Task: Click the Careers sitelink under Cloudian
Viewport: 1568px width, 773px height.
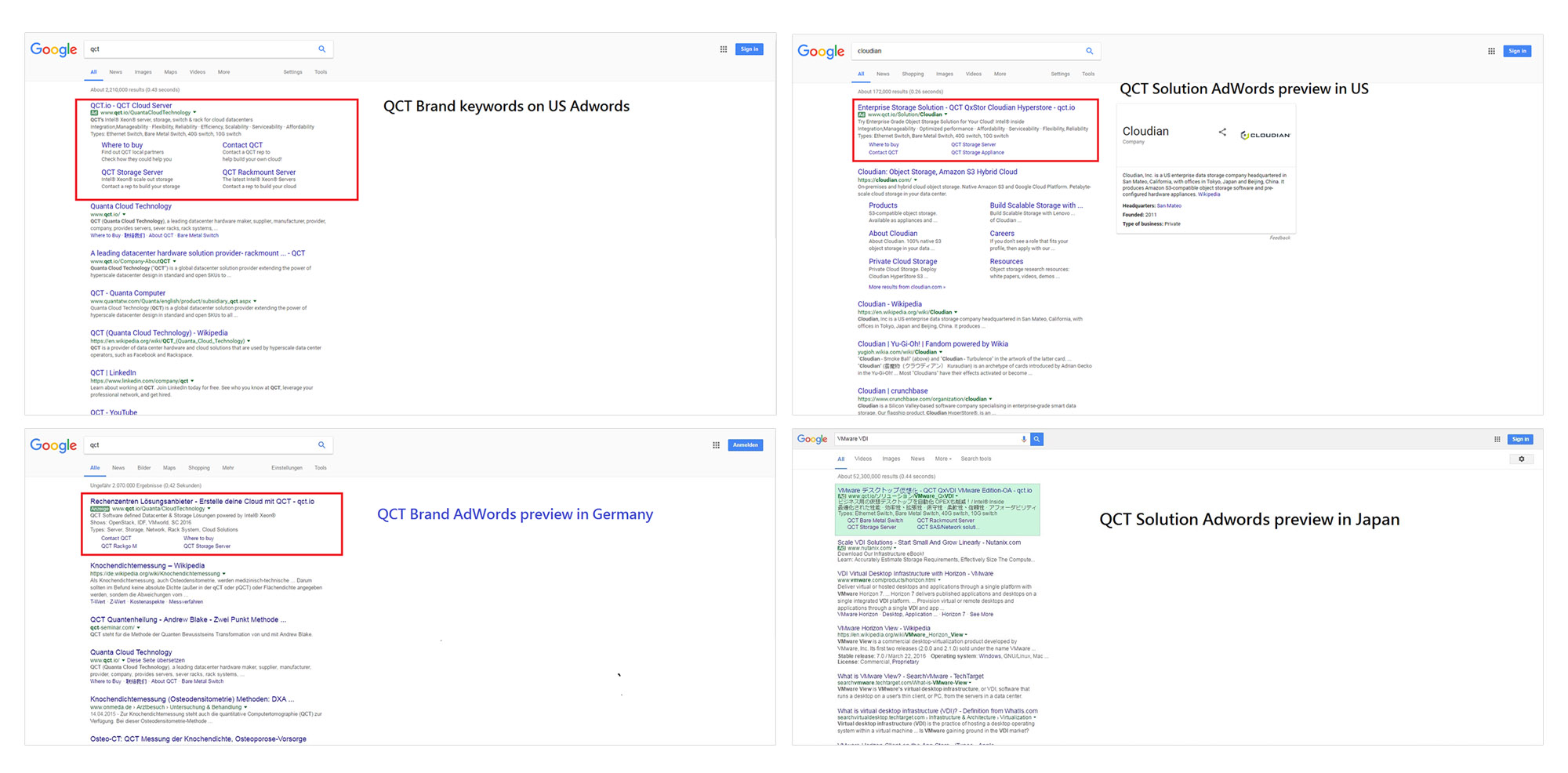Action: pos(1002,234)
